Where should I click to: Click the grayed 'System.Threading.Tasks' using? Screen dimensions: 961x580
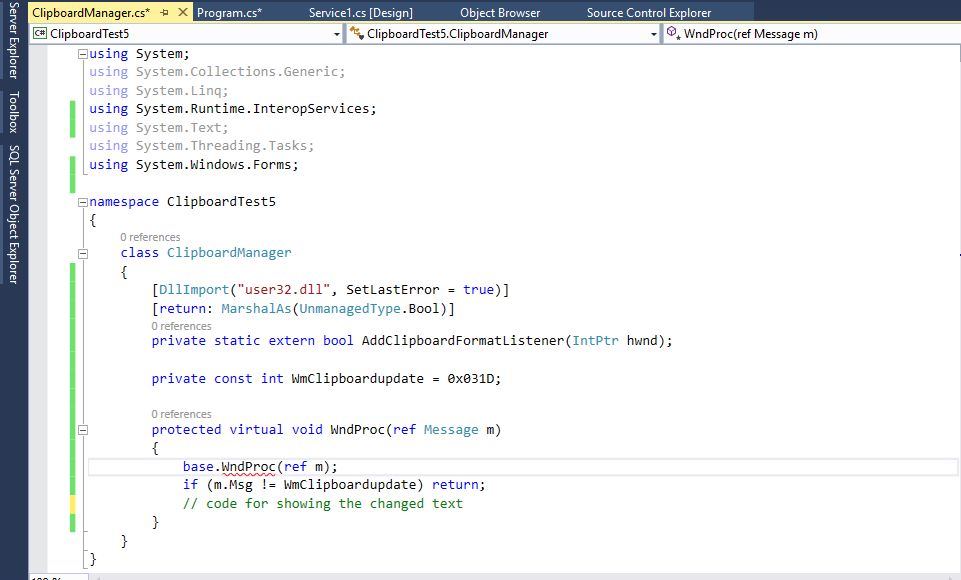224,146
